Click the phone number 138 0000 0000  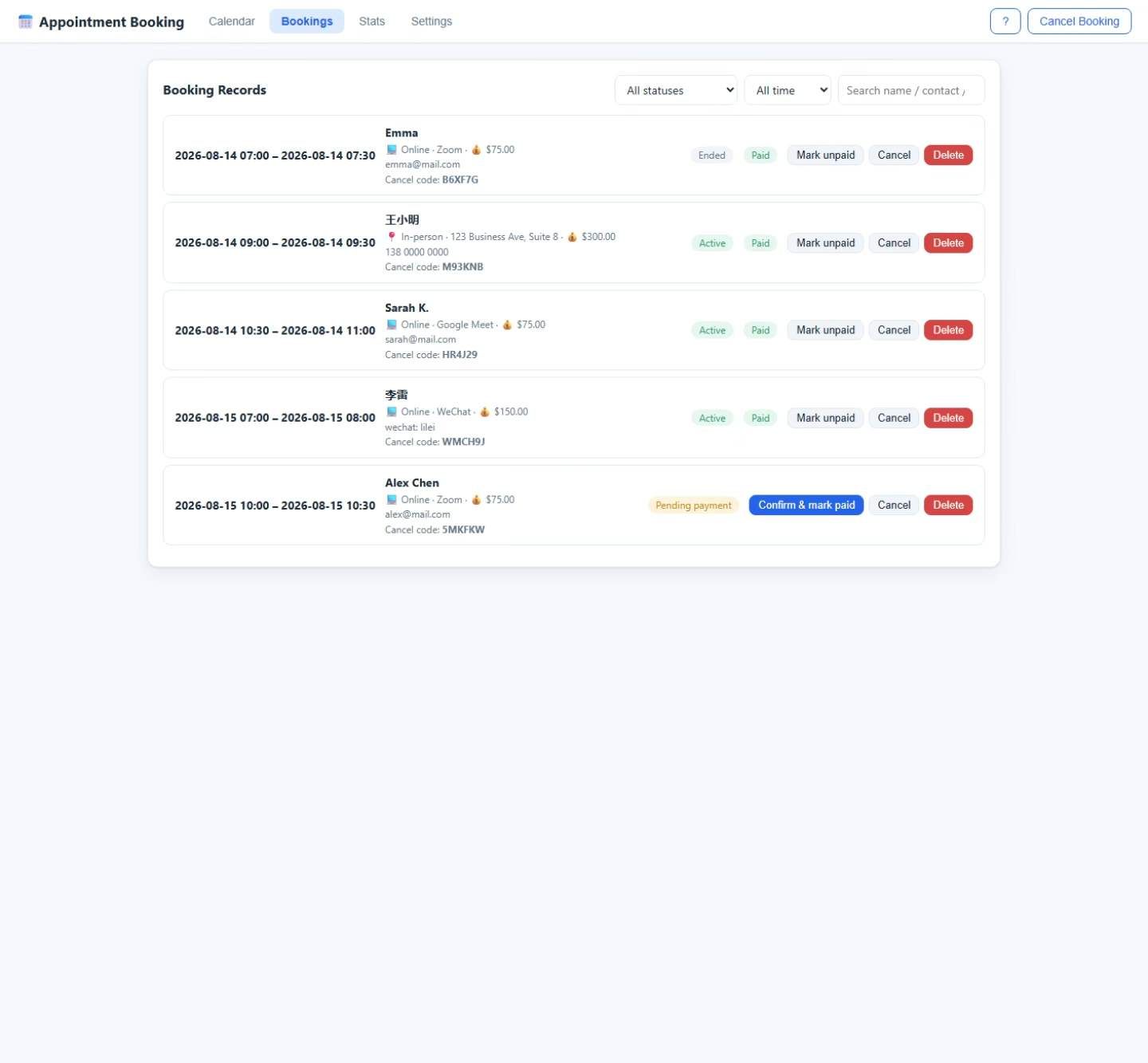[417, 252]
